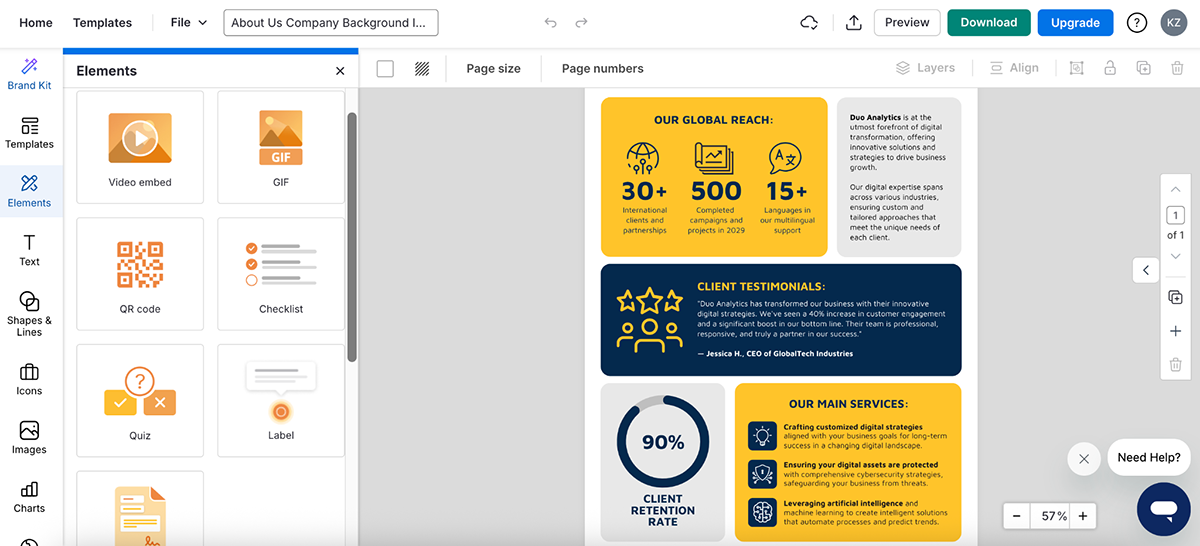Toggle the page background color checkbox
Screen dimensions: 1200x546
pos(385,69)
